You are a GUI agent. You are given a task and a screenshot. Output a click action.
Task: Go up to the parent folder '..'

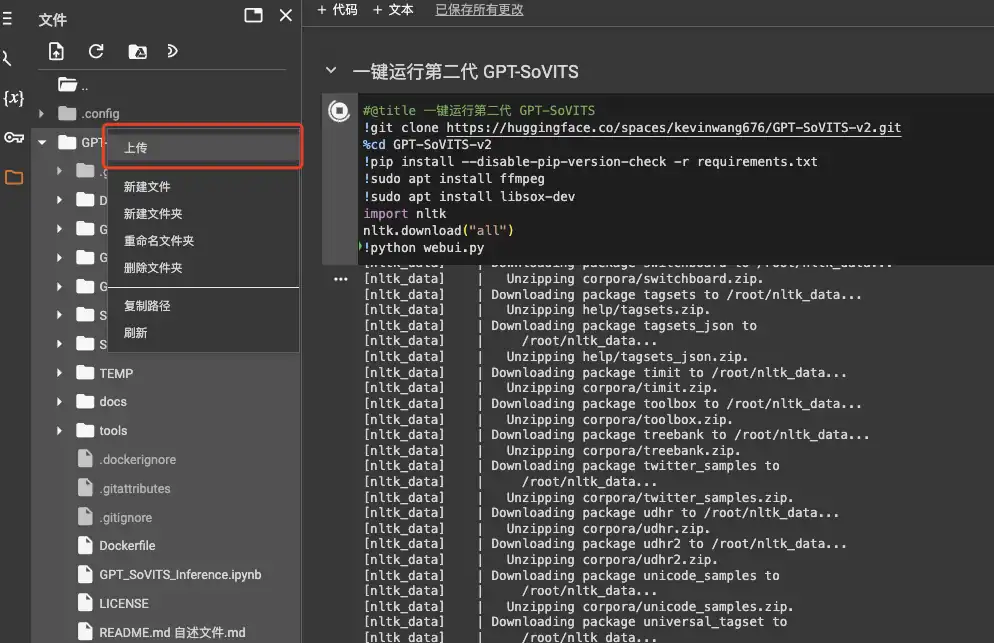[x=74, y=85]
